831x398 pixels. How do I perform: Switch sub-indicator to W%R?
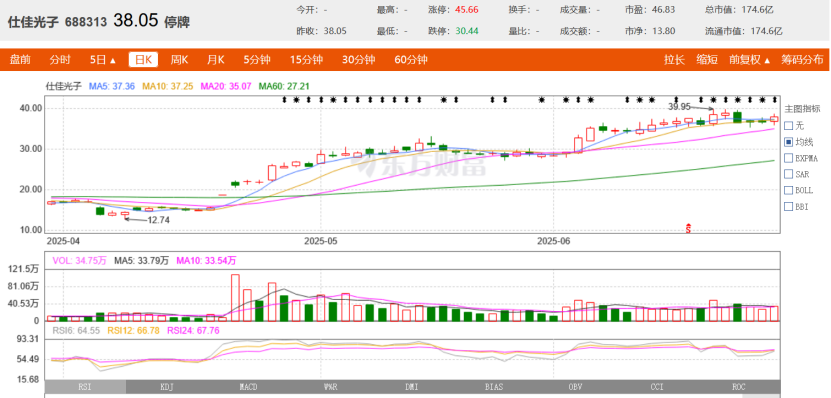[x=330, y=387]
